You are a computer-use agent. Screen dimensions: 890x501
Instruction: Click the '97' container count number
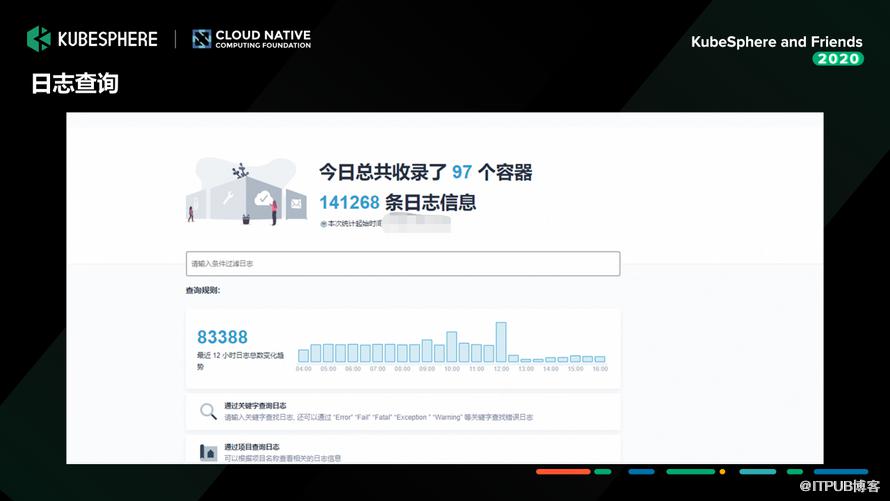click(x=462, y=172)
